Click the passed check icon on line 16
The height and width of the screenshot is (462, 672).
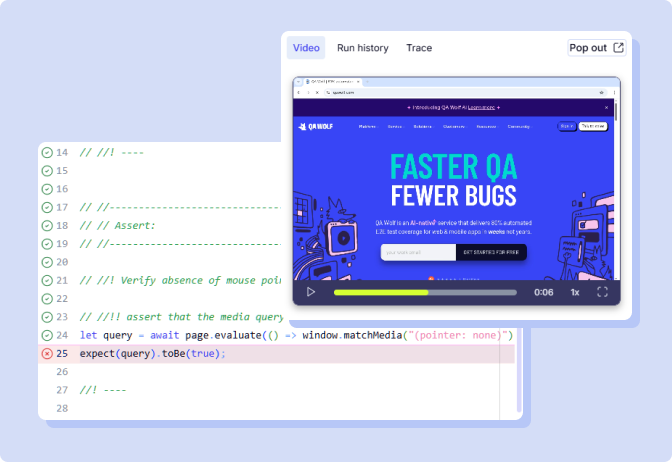(47, 189)
